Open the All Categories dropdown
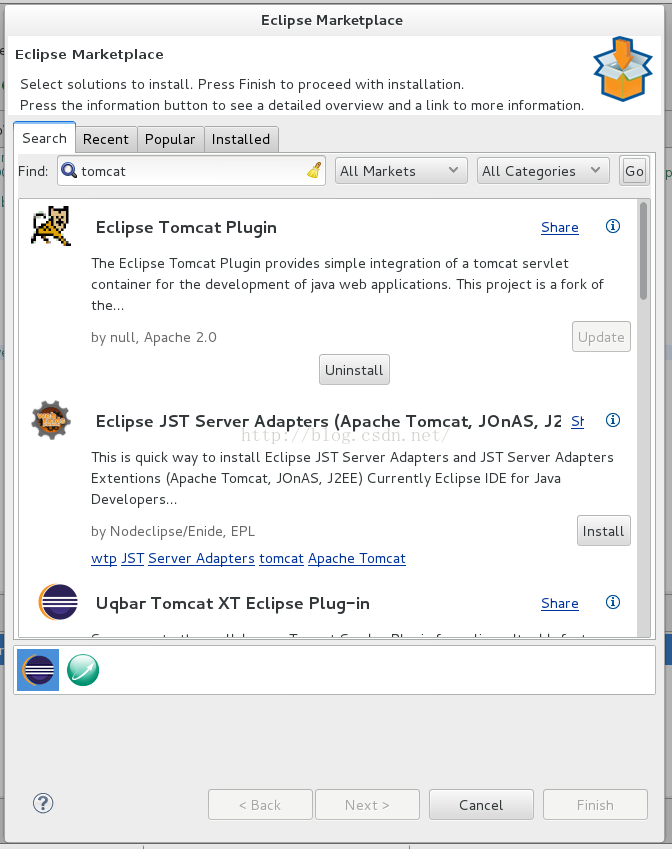Image resolution: width=672 pixels, height=849 pixels. point(543,171)
